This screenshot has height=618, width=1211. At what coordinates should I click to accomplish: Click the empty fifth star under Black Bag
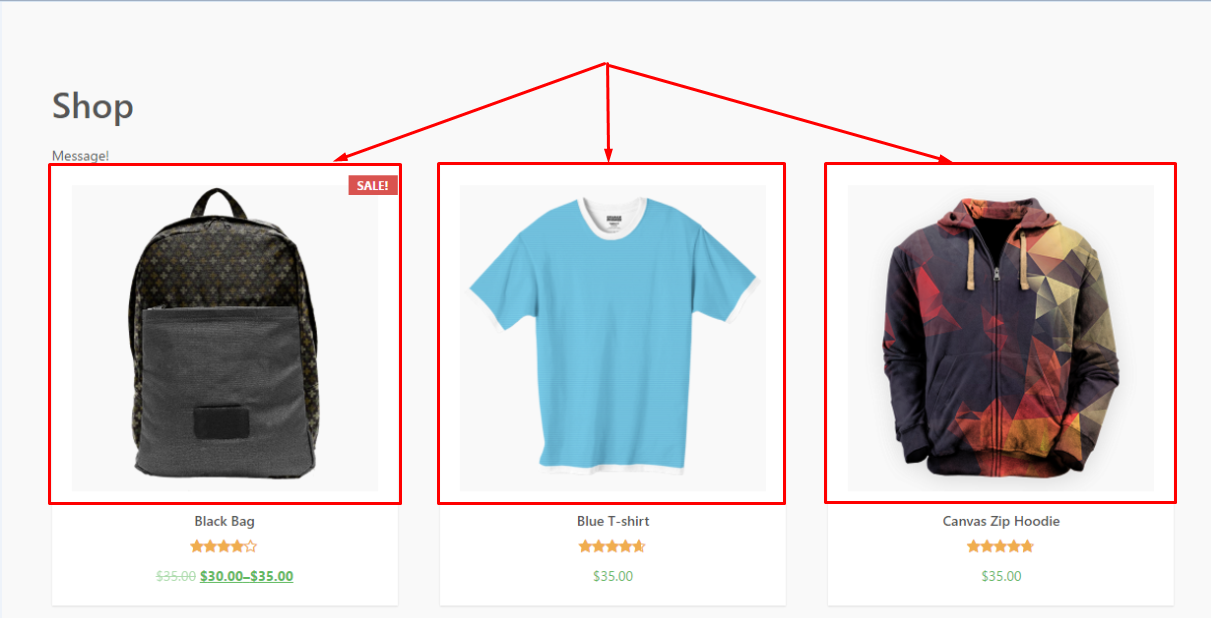[x=251, y=546]
